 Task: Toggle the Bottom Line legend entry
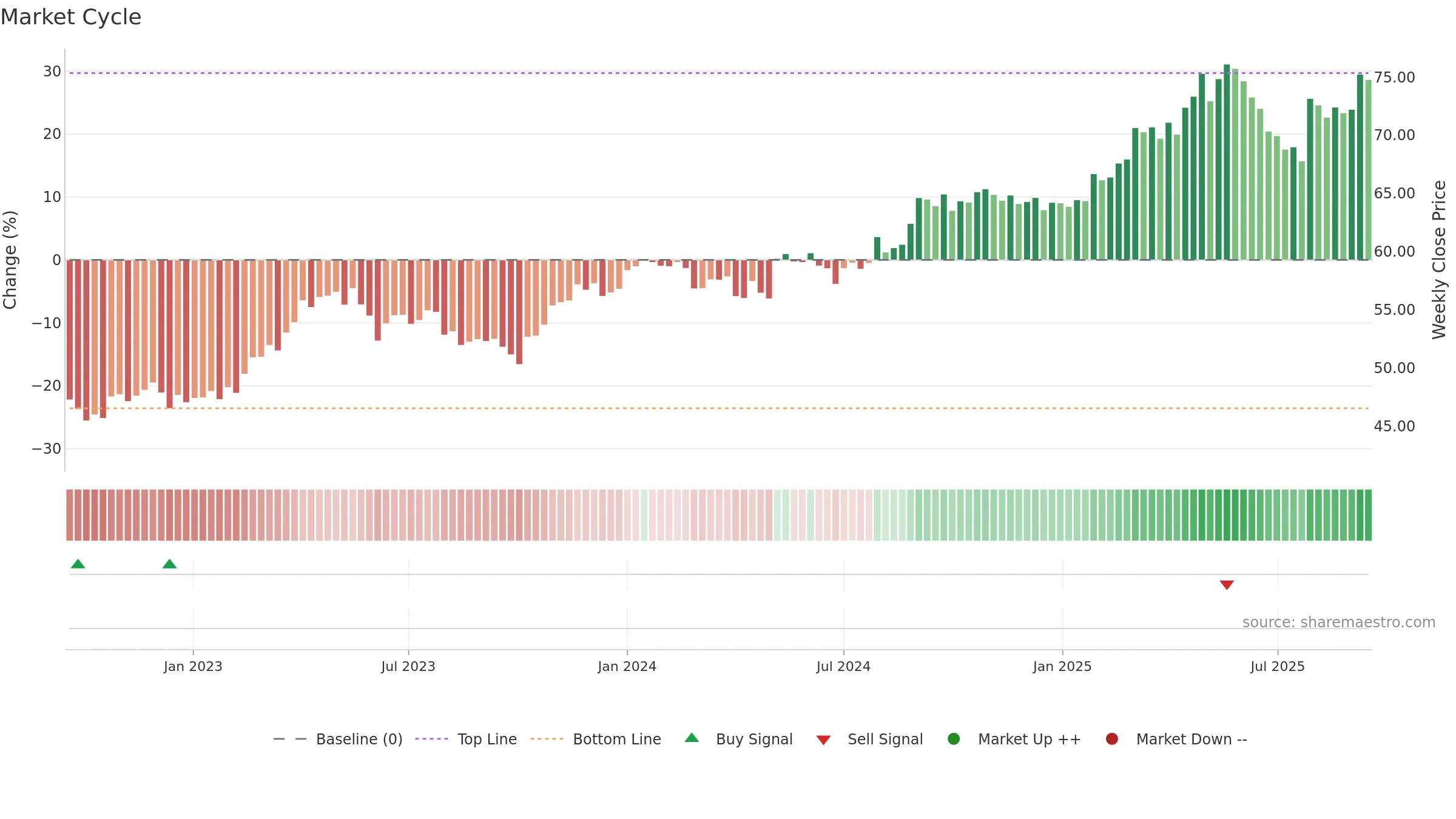596,740
